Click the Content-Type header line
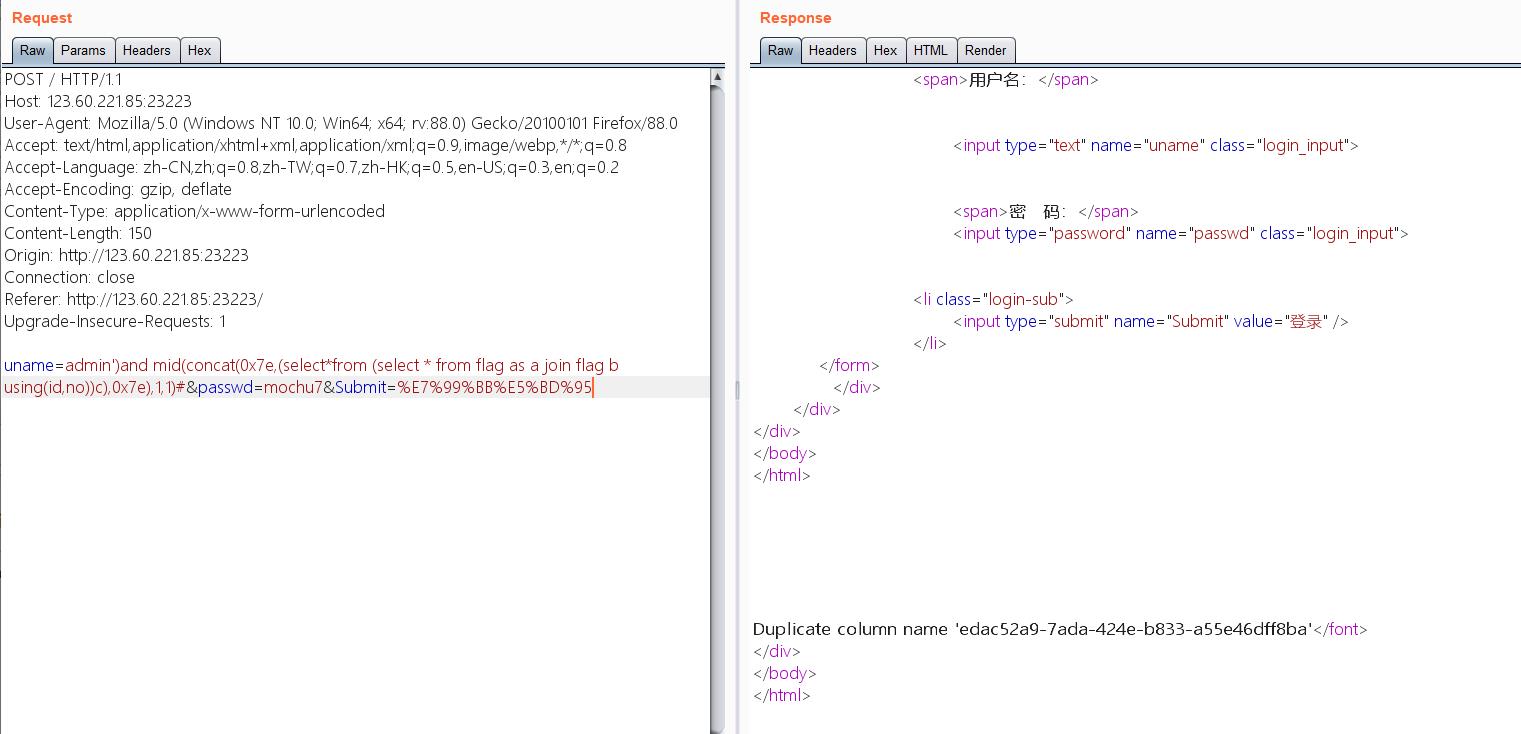The height and width of the screenshot is (734, 1521). pos(195,211)
